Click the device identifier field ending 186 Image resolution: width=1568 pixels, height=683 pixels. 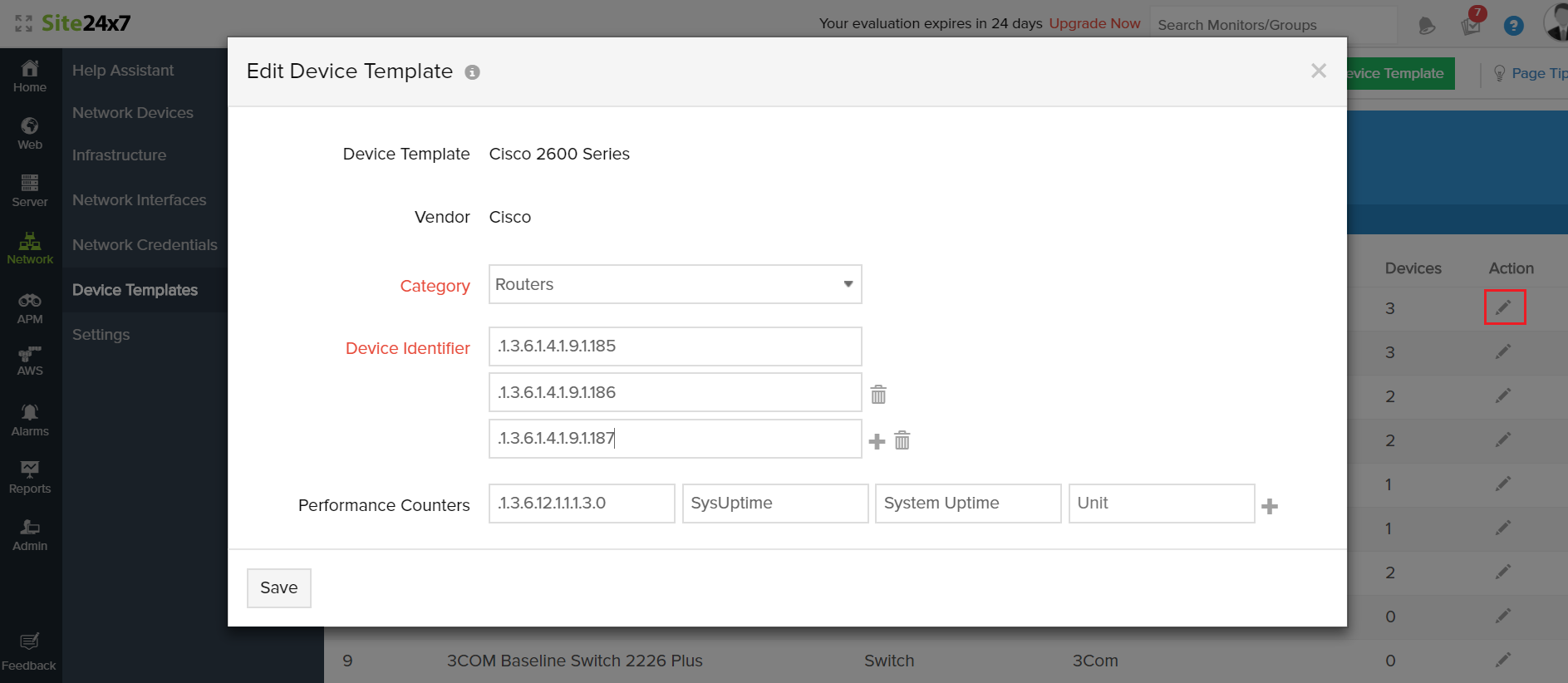tap(676, 392)
